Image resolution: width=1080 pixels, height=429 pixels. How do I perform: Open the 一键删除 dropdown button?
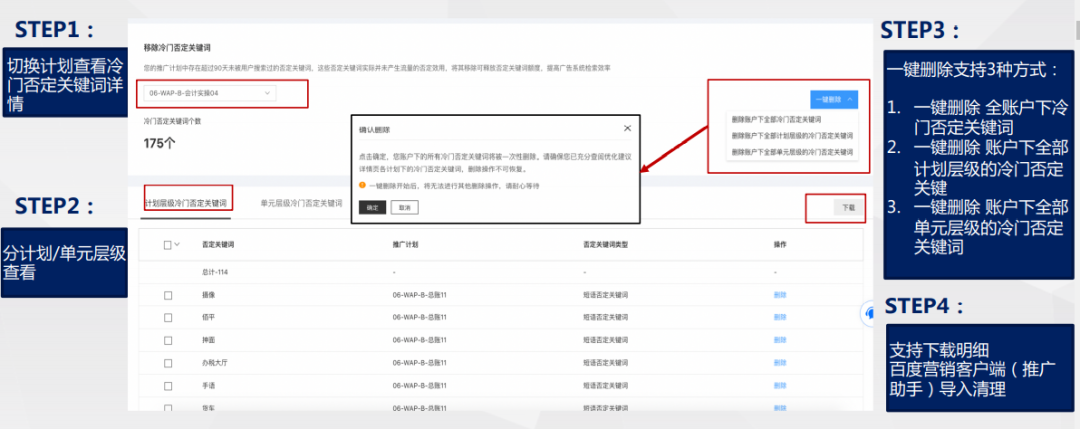tap(833, 99)
